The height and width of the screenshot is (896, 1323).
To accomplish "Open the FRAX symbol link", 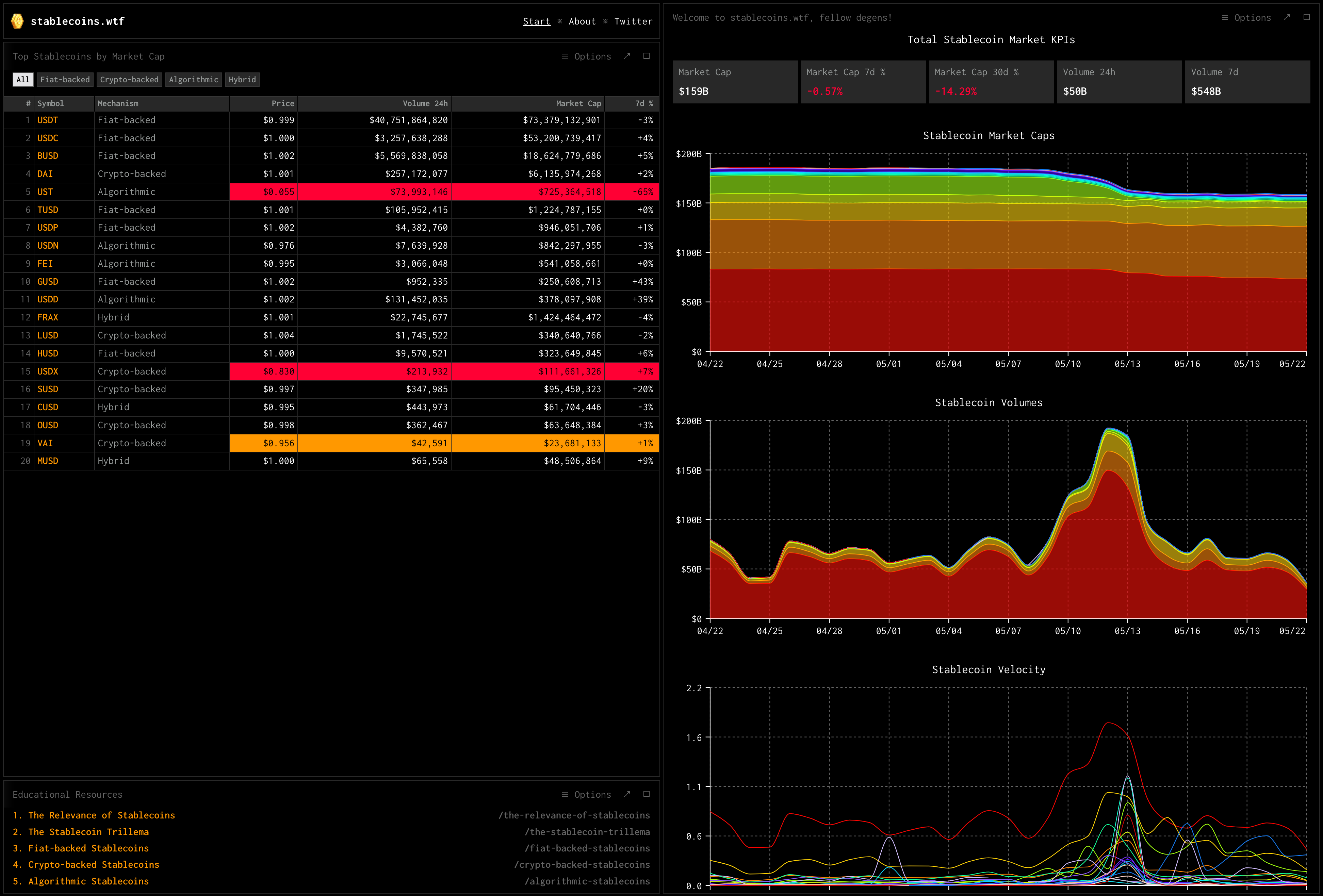I will 48,318.
